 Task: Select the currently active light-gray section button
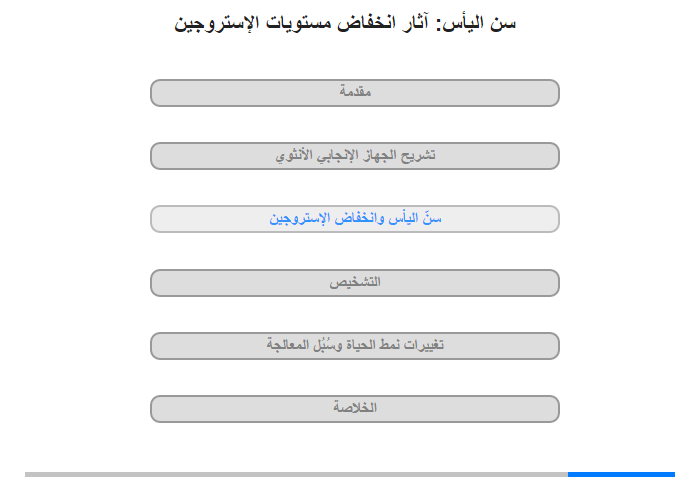click(355, 219)
